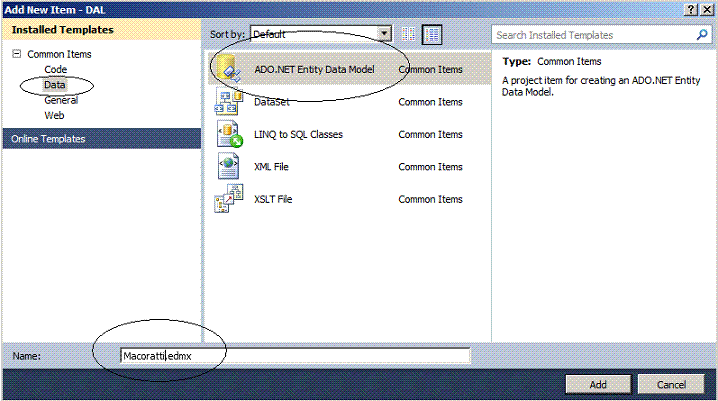The width and height of the screenshot is (718, 401).
Task: Click Common Items text in XML File row
Action: coord(430,167)
